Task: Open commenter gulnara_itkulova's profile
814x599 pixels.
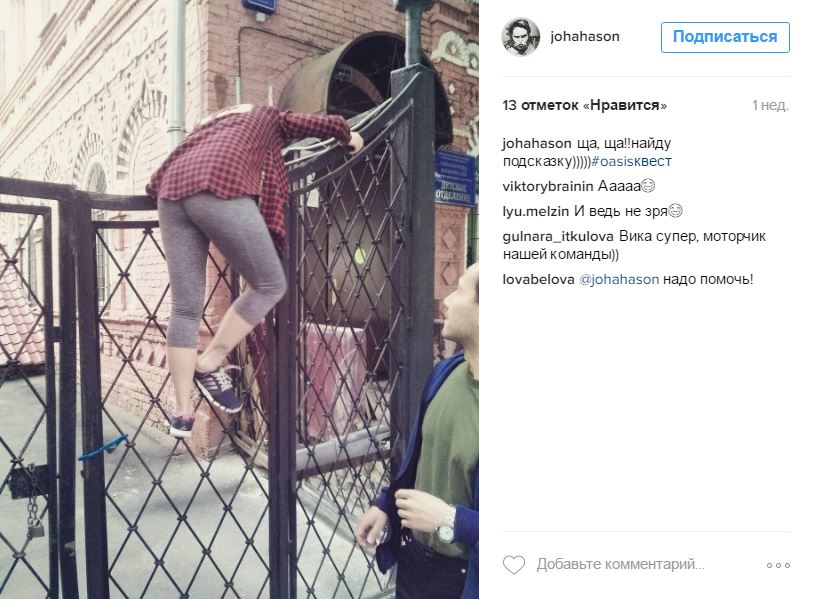Action: pyautogui.click(x=558, y=237)
